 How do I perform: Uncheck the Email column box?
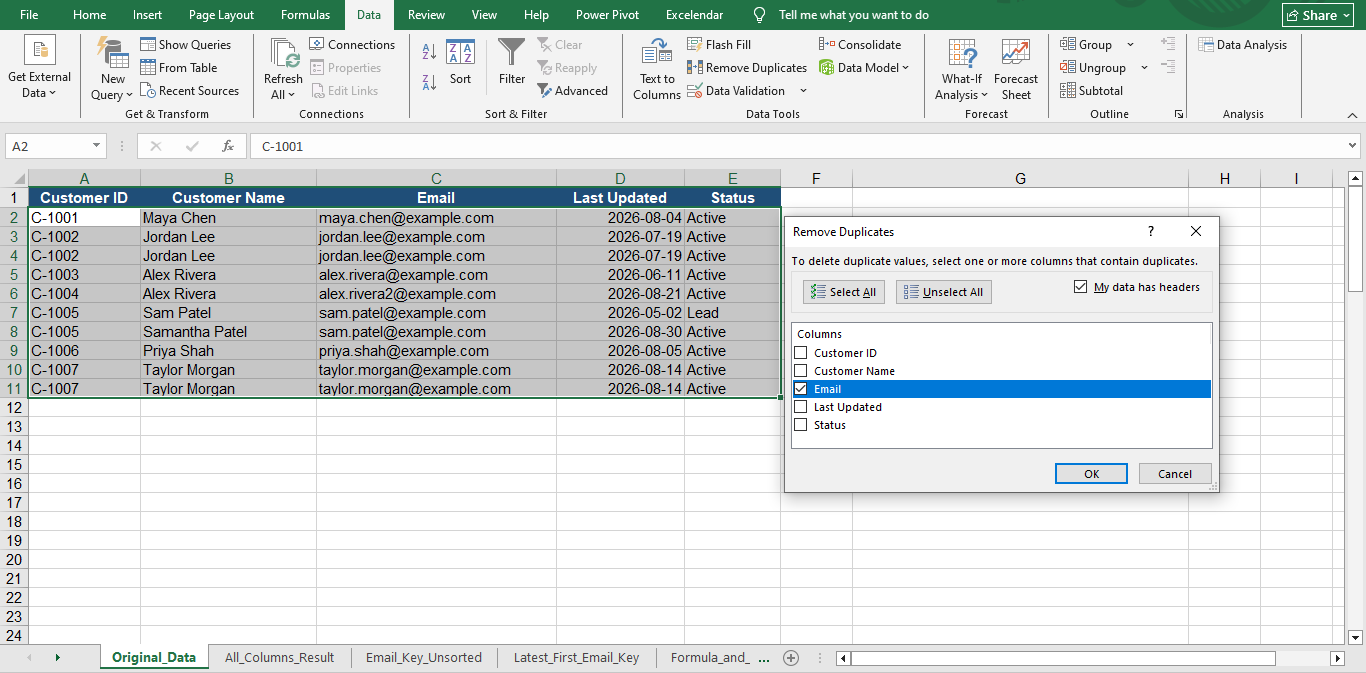tap(800, 389)
